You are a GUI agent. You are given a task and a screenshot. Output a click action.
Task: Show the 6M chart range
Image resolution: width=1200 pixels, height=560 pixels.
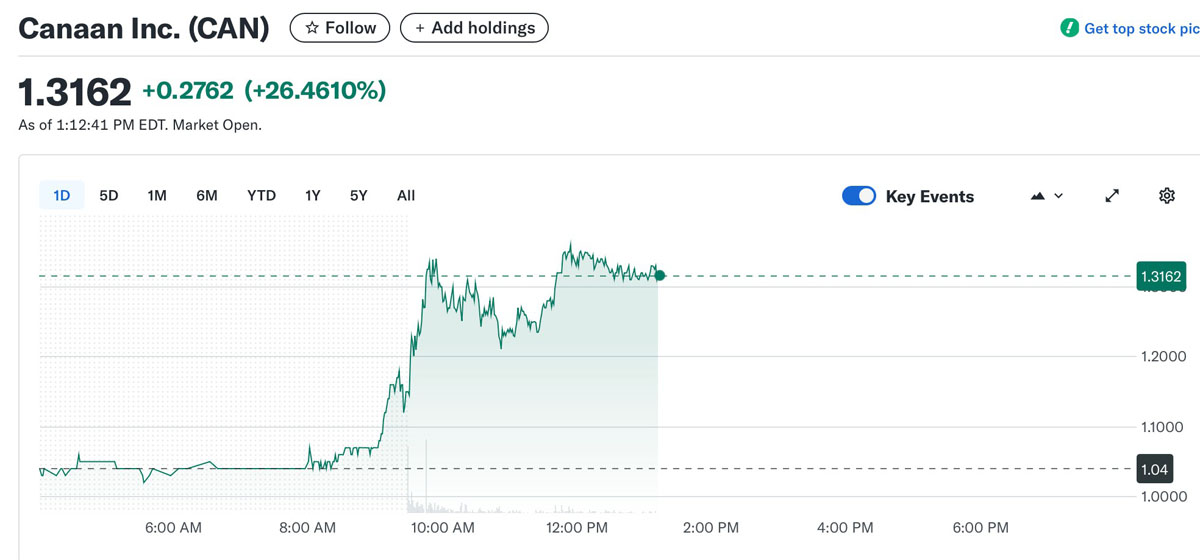pos(207,196)
